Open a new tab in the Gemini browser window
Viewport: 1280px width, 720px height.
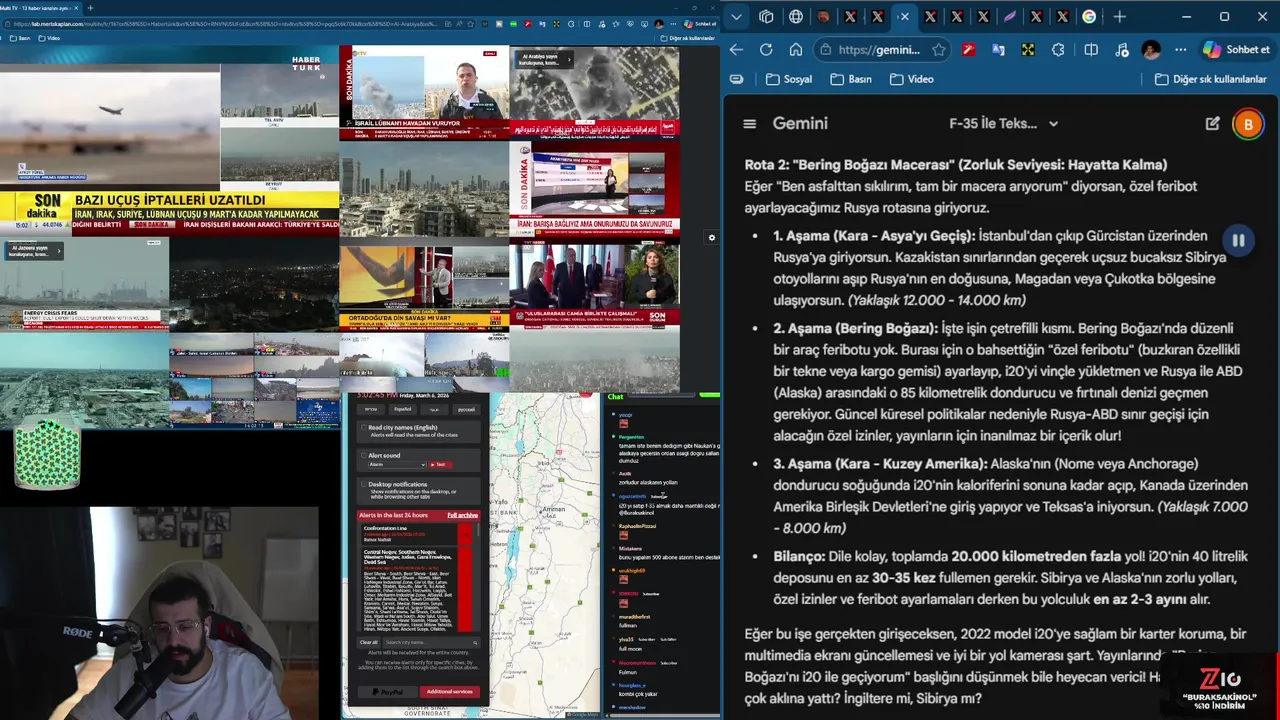(x=1119, y=16)
